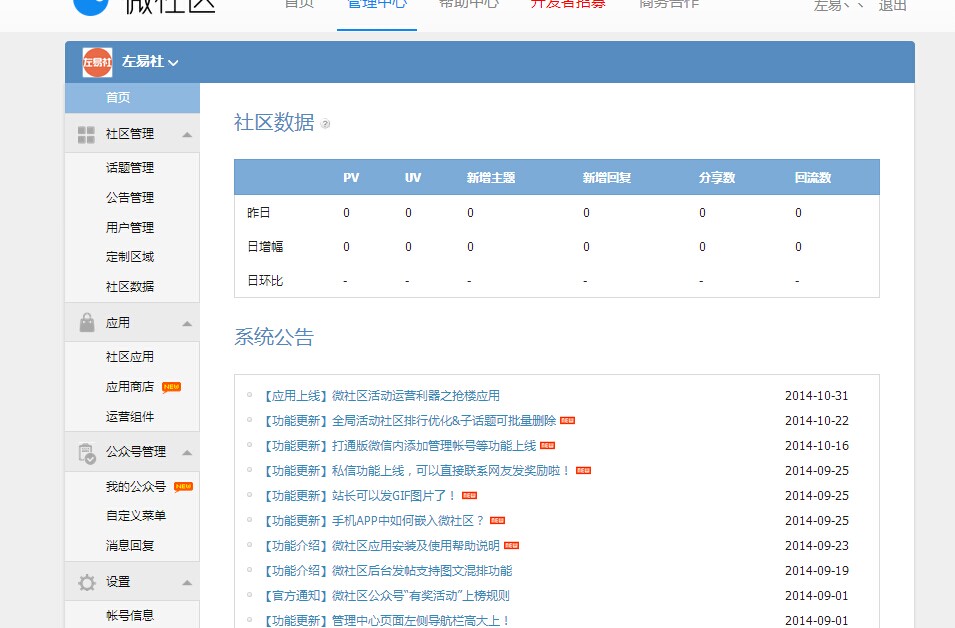This screenshot has width=955, height=628.
Task: Click the NEW badge after 全局活动社区排行优化
Action: point(568,420)
